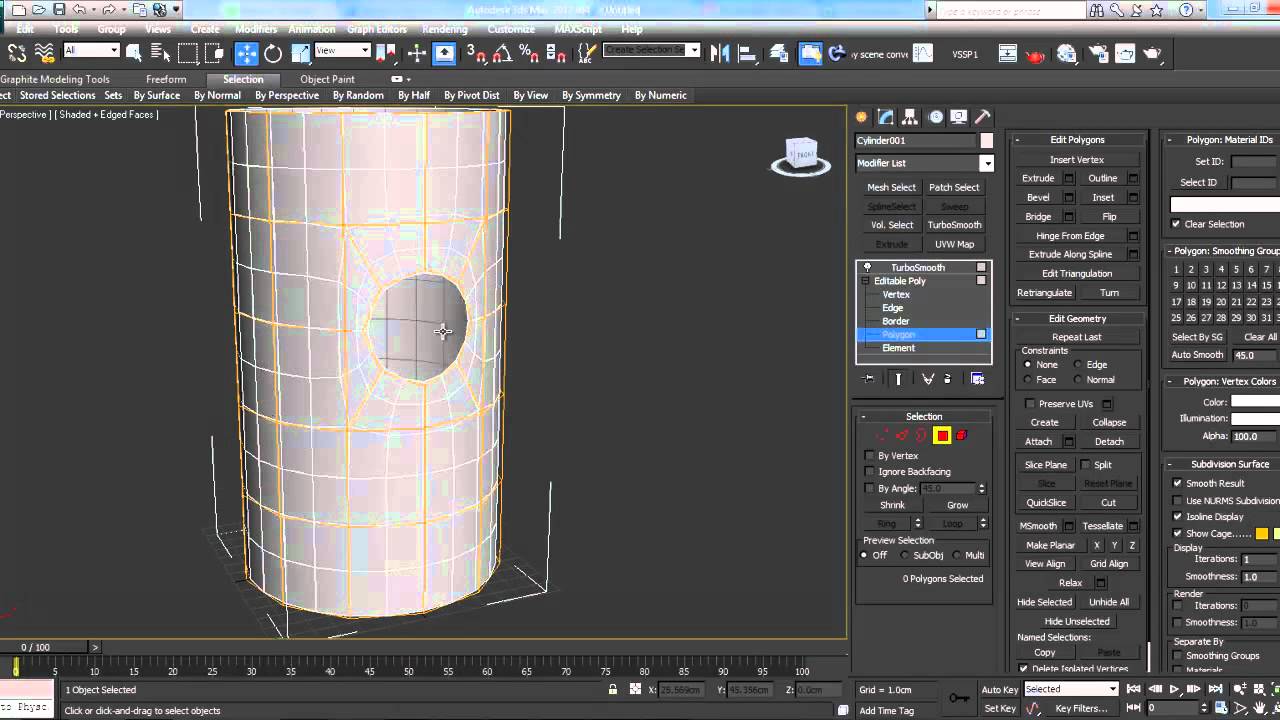Click the vertex Color white swatch
1280x720 pixels.
[x=1256, y=402]
